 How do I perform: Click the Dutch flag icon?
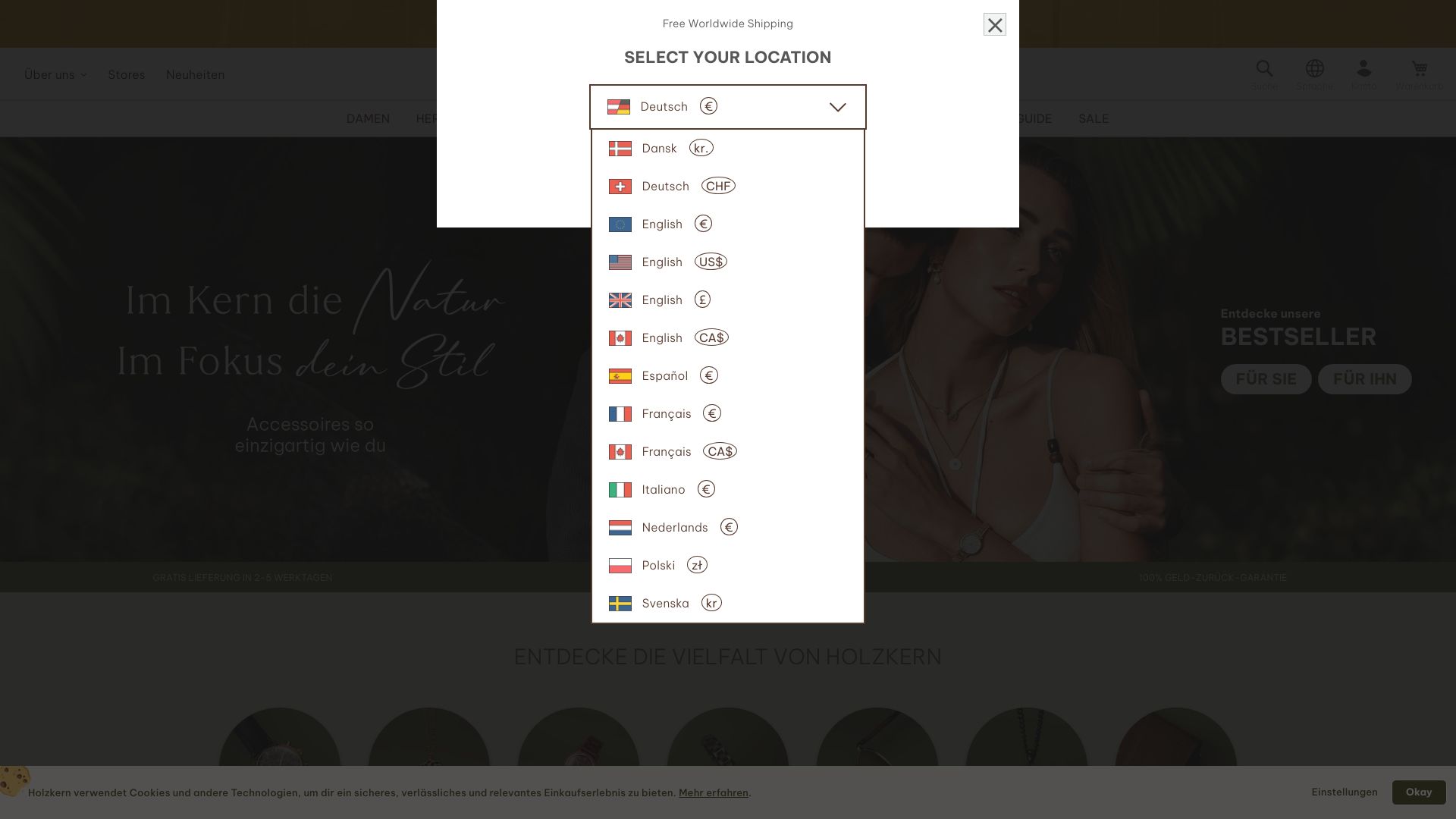click(x=620, y=528)
